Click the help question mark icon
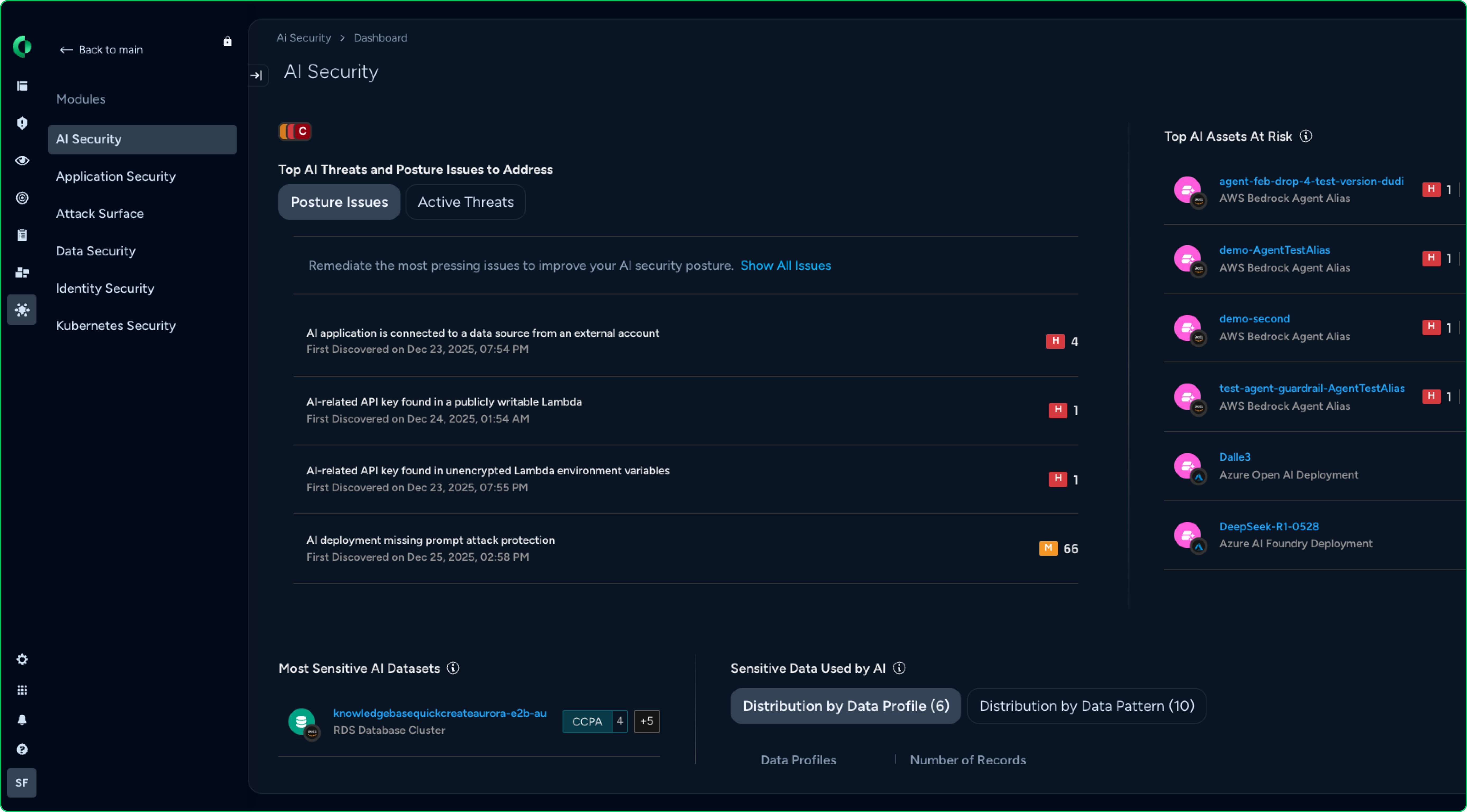 pos(22,749)
